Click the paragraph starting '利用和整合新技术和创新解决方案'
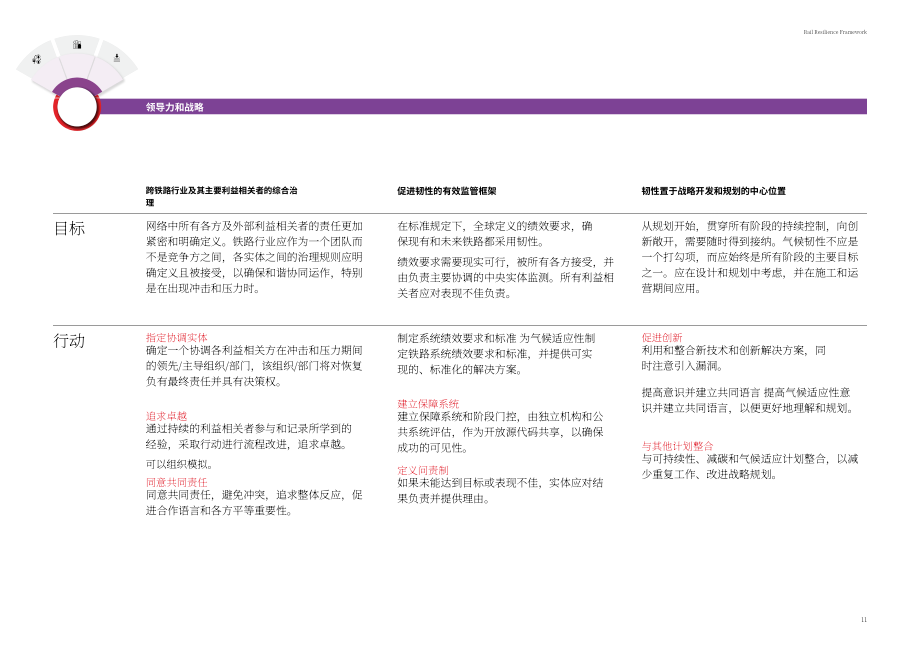Image resolution: width=920 pixels, height=651 pixels. pos(733,358)
